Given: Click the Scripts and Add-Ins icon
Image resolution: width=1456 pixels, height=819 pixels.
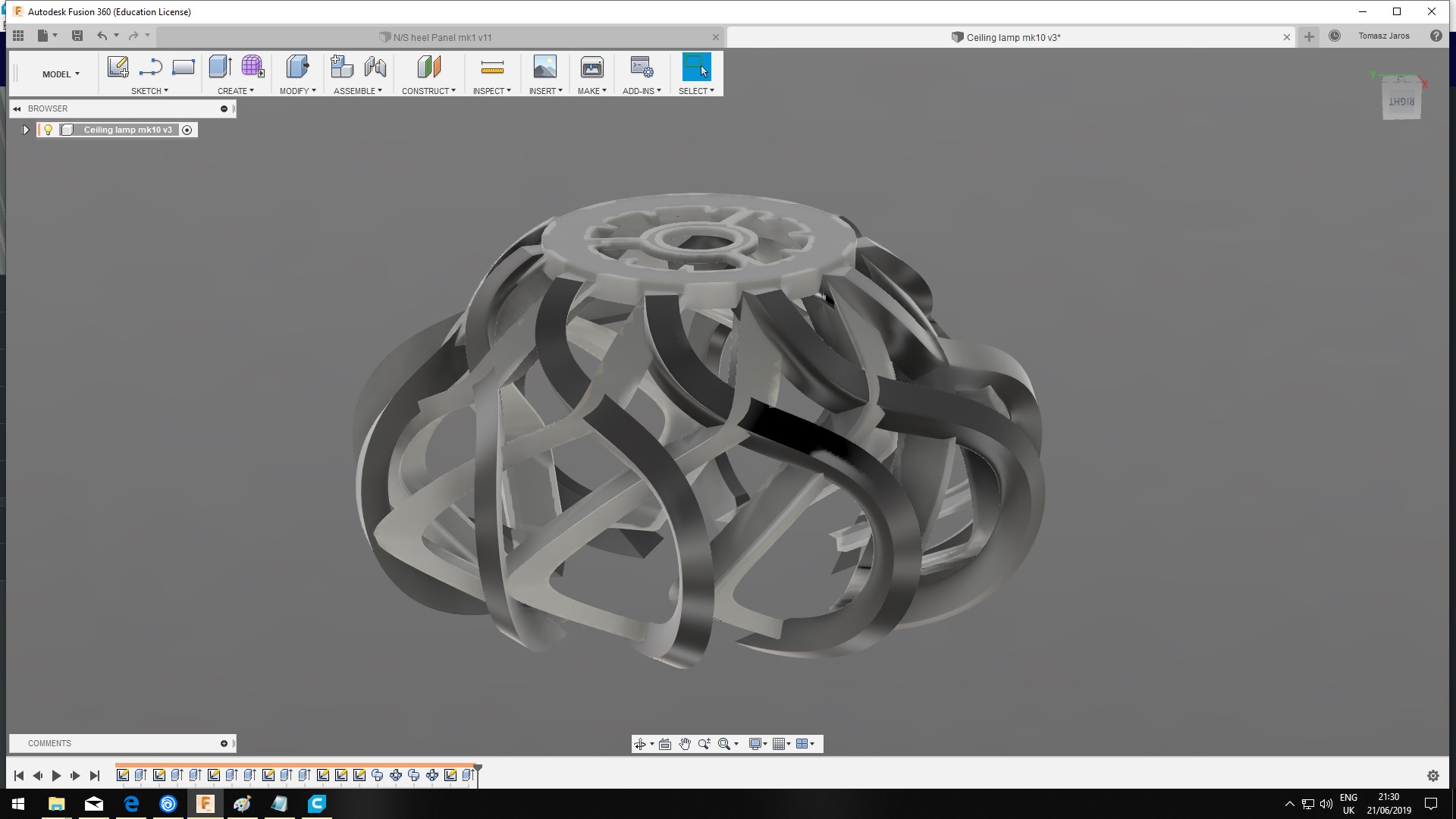Looking at the screenshot, I should point(642,67).
